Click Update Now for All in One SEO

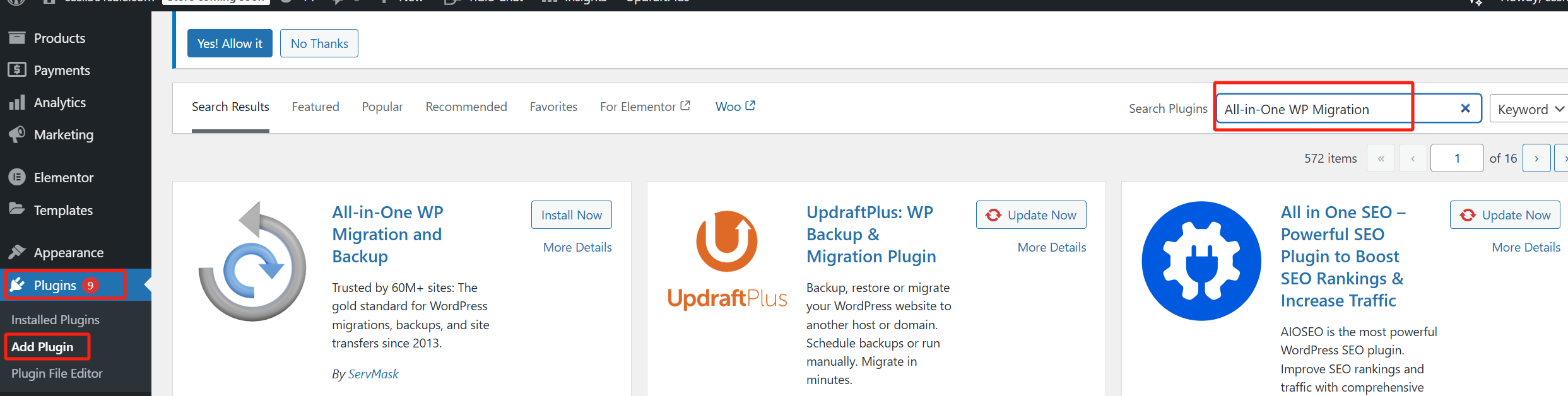(1505, 215)
